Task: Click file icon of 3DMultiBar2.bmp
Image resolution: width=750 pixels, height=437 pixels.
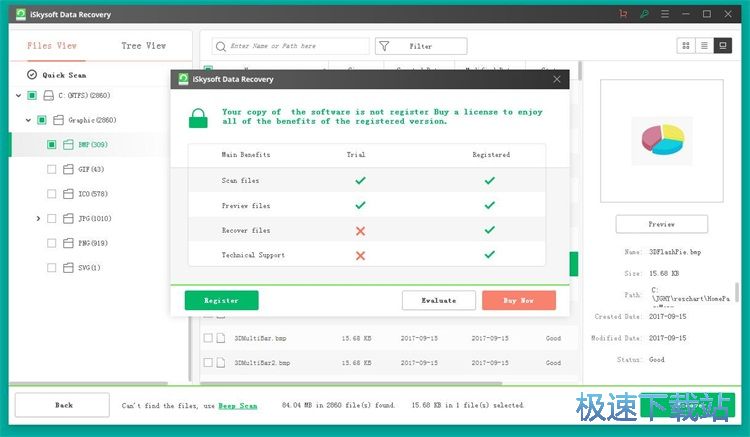Action: pos(221,362)
